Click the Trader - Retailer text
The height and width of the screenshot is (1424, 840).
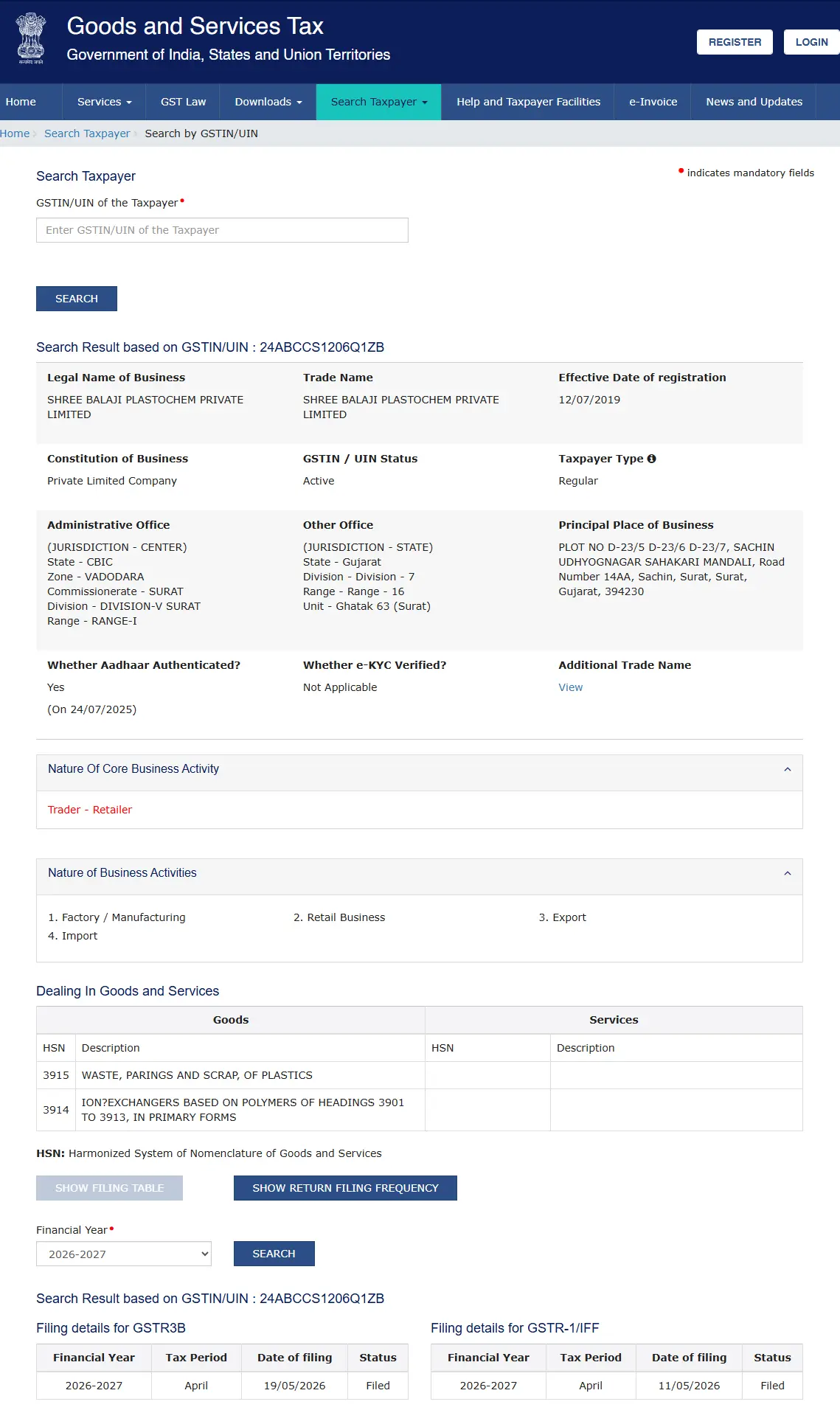[x=90, y=810]
